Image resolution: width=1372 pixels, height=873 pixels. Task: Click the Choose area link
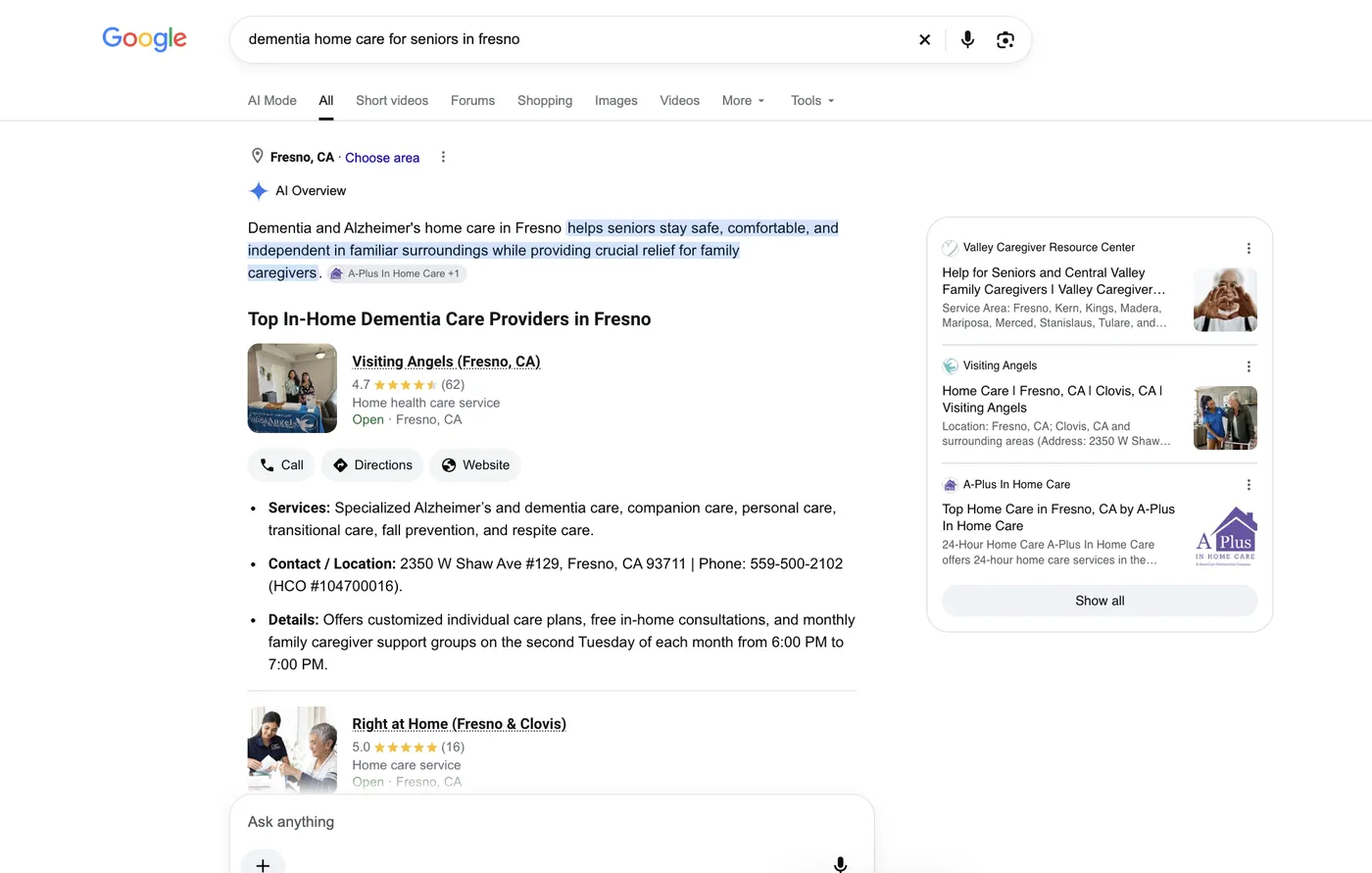coord(382,158)
